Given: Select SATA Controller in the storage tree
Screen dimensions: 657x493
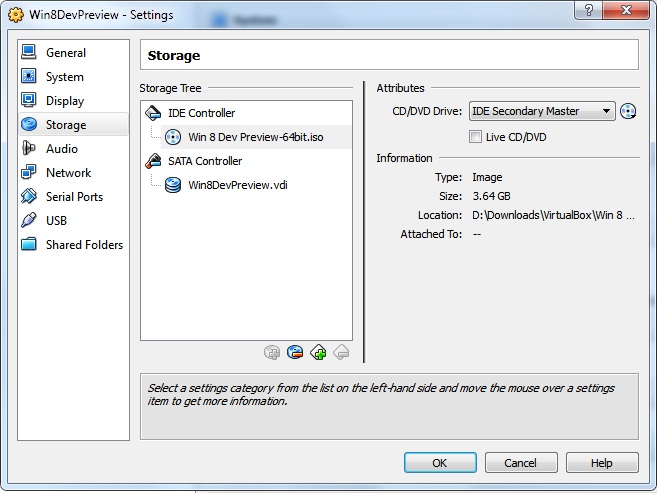Looking at the screenshot, I should point(204,161).
